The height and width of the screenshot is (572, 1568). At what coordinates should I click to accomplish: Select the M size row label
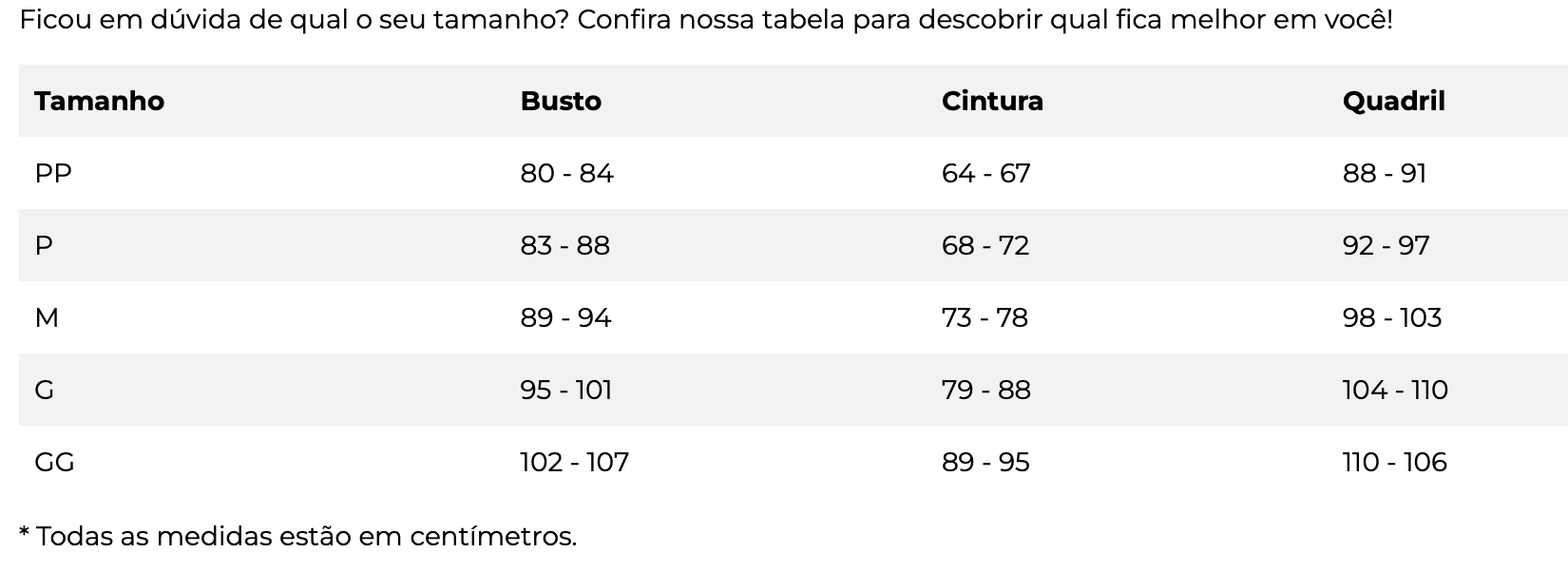coord(47,317)
